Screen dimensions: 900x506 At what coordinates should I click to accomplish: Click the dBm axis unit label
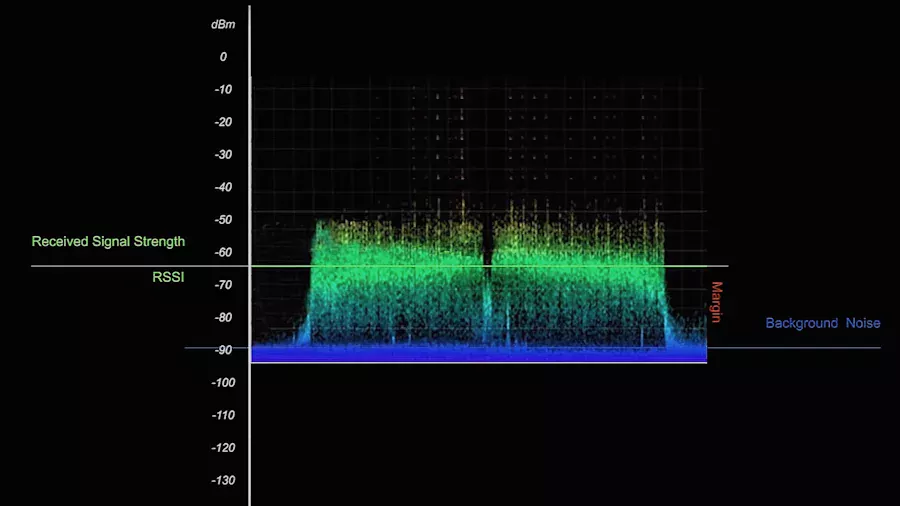tap(223, 25)
